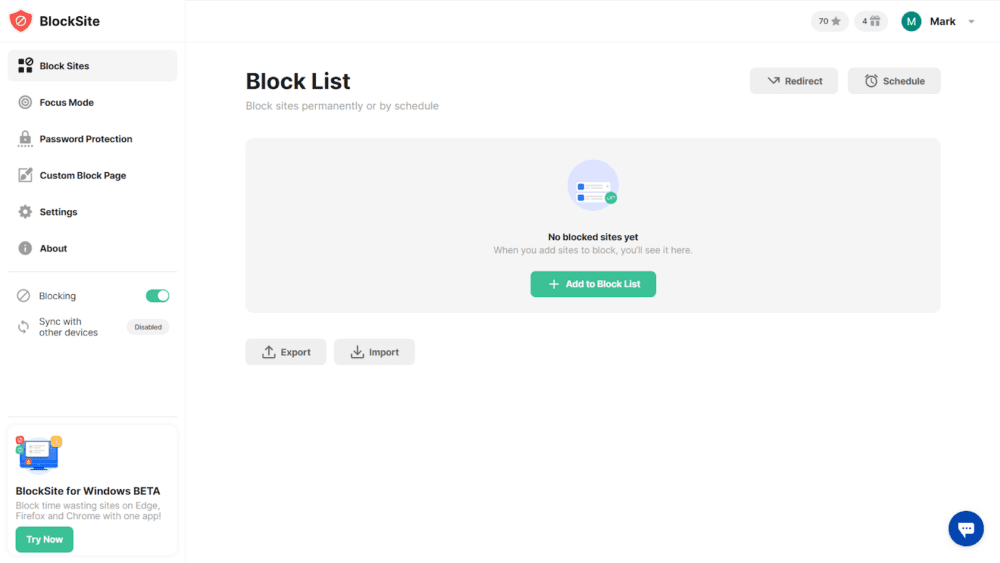Image resolution: width=1000 pixels, height=563 pixels.
Task: Click the sync arrows icon
Action: tap(24, 326)
